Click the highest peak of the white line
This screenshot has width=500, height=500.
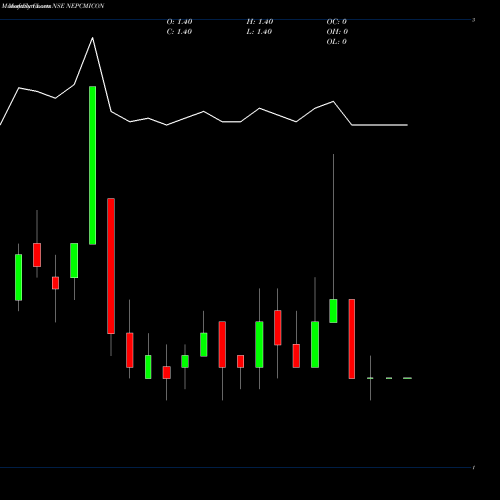[x=93, y=38]
